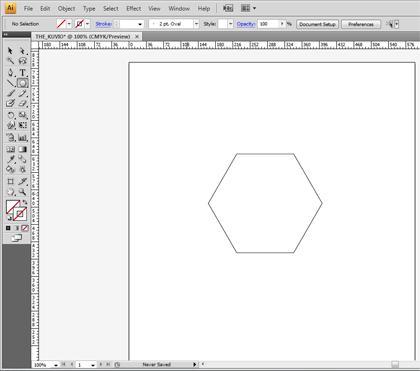420x371 pixels.
Task: Open Adobe Bridge from menu bar icon
Action: tap(228, 8)
